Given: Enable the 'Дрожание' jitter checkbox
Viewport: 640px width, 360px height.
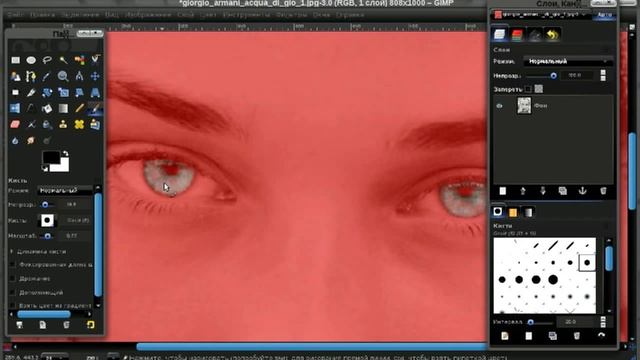Looking at the screenshot, I should (x=13, y=279).
